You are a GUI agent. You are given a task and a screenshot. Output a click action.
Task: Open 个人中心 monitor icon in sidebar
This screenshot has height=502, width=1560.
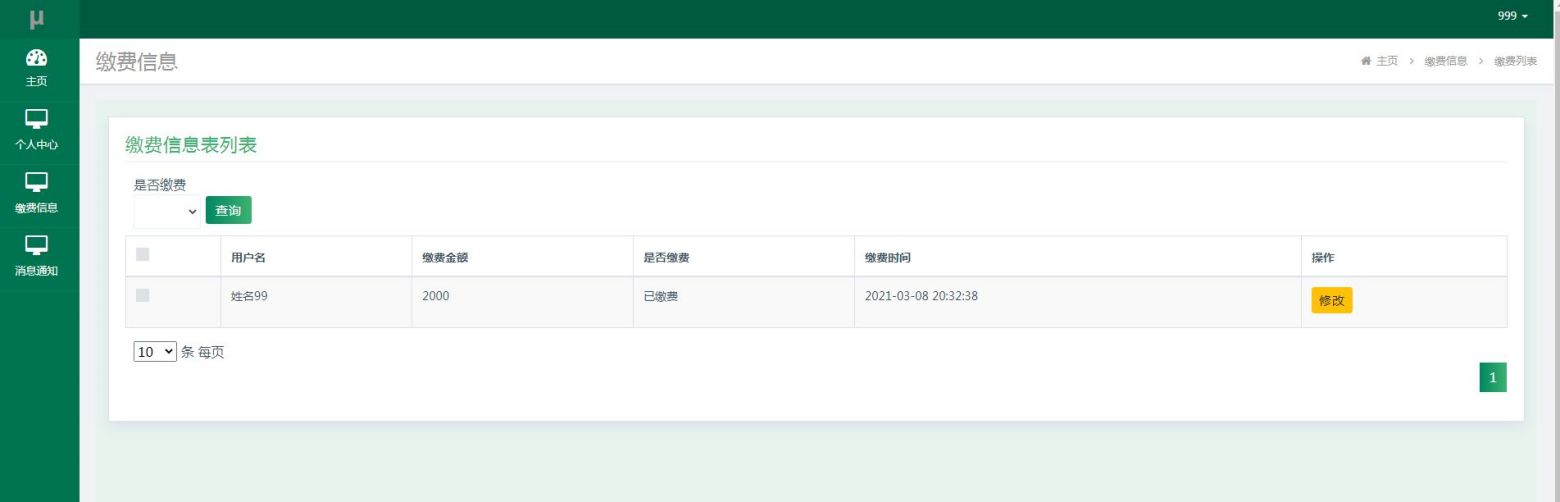point(37,119)
